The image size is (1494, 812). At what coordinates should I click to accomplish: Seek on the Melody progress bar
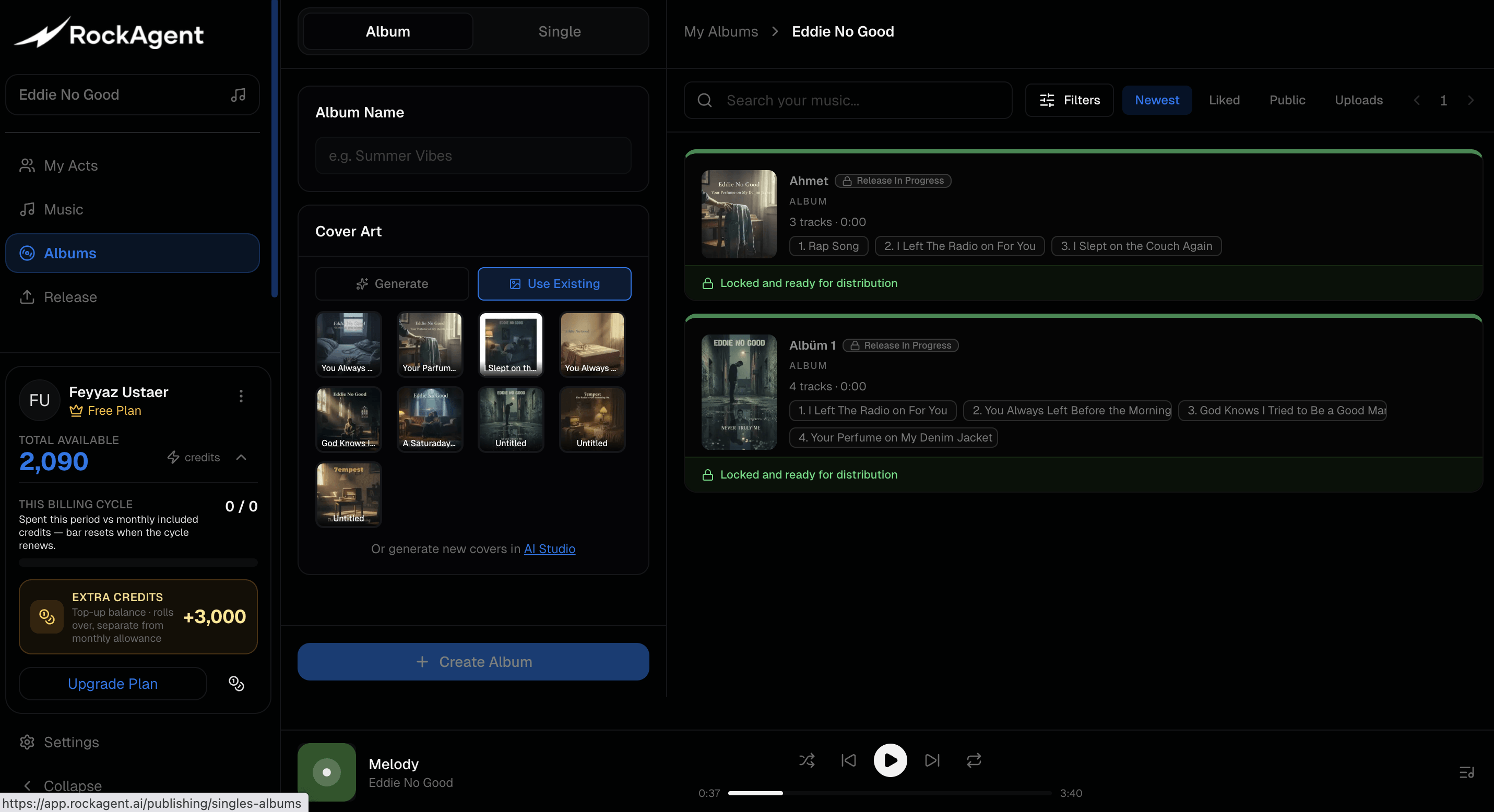click(x=889, y=793)
